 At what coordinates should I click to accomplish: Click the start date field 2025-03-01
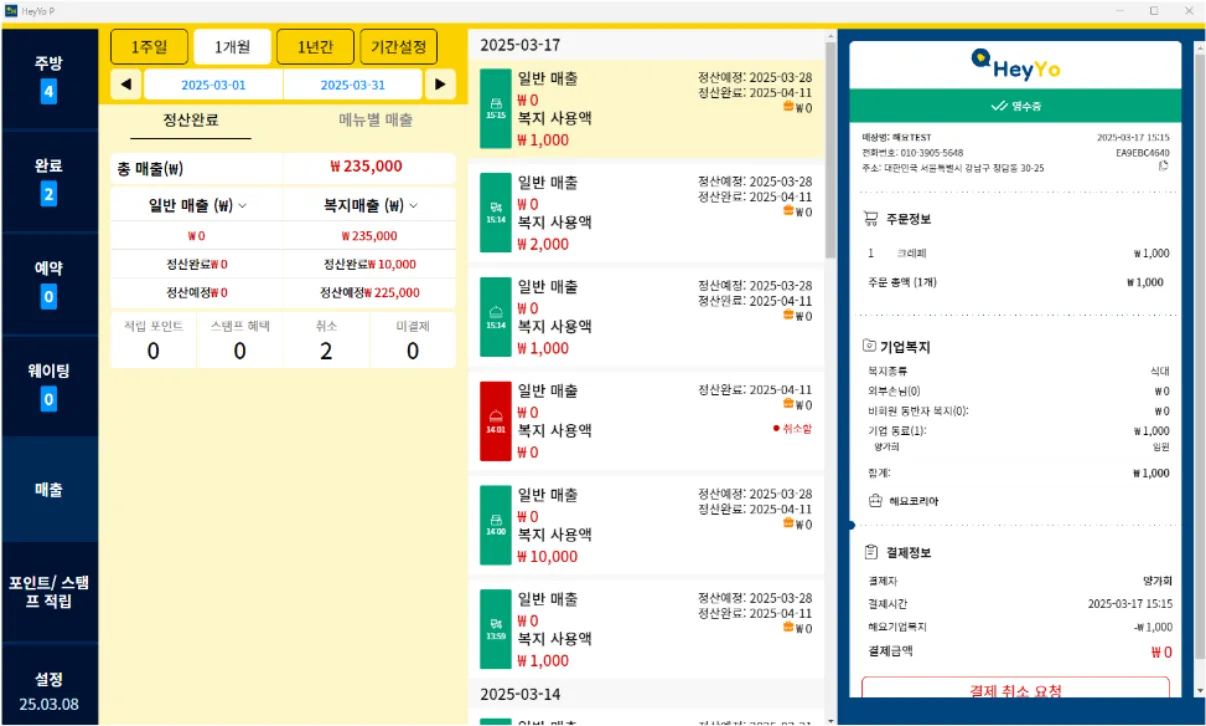(x=213, y=85)
